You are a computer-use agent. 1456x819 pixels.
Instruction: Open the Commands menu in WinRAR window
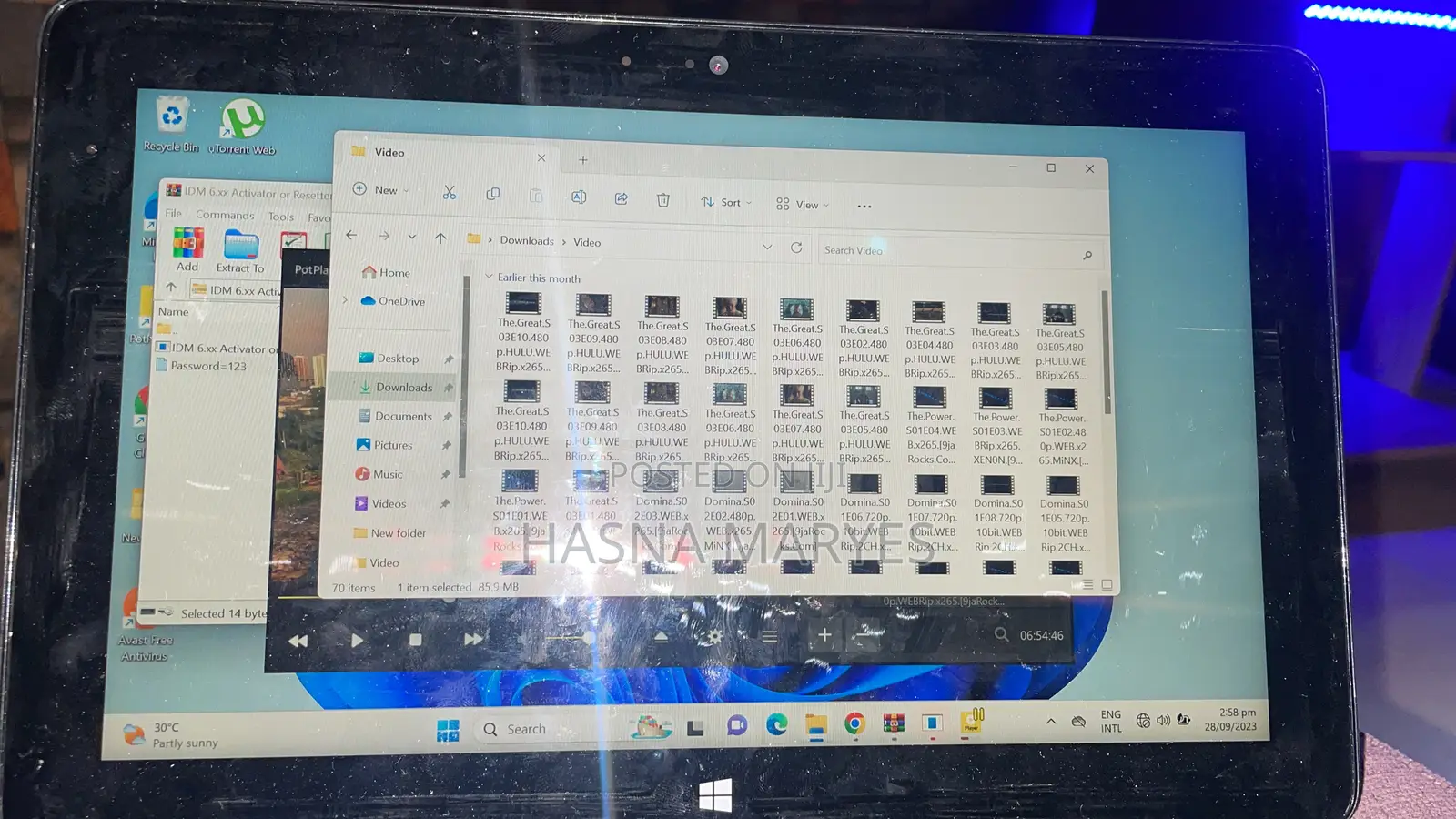225,215
